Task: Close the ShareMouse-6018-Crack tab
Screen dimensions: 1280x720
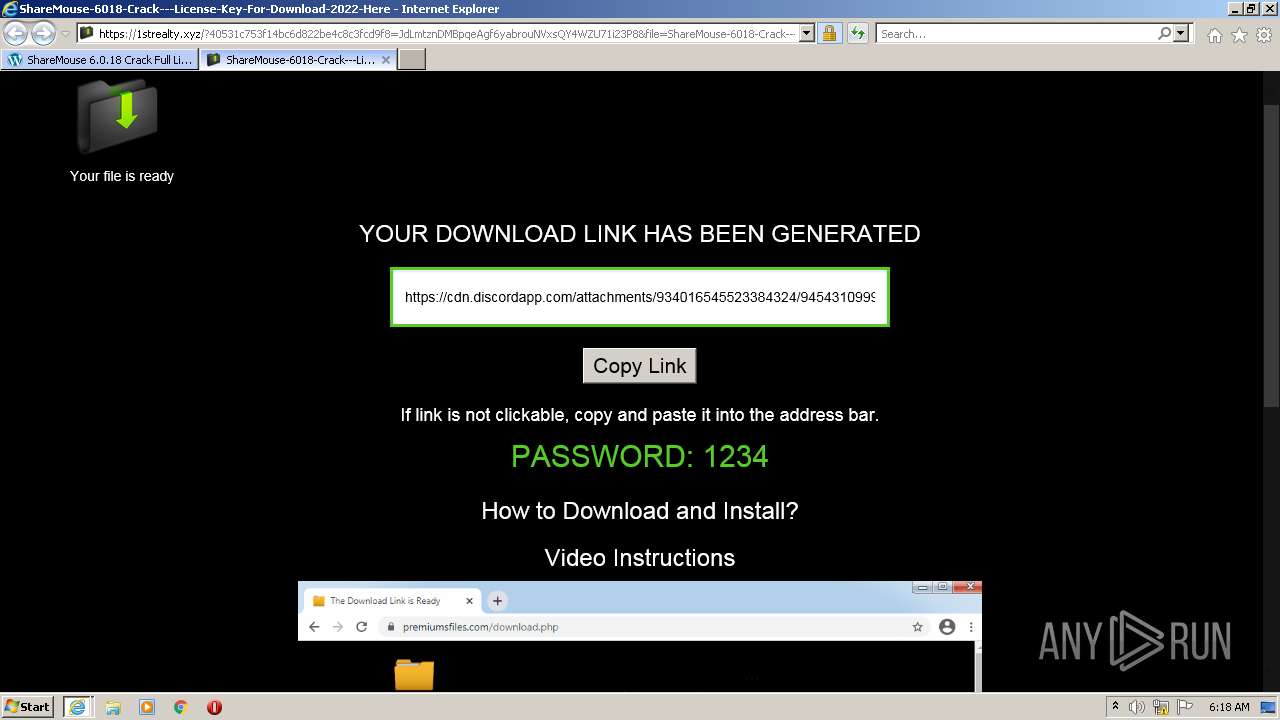Action: tap(386, 60)
